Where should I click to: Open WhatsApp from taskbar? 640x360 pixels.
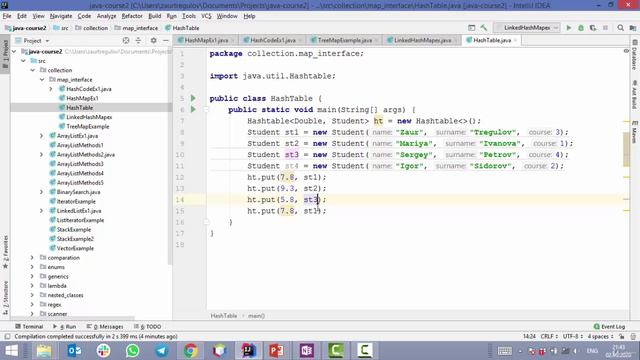[132, 351]
